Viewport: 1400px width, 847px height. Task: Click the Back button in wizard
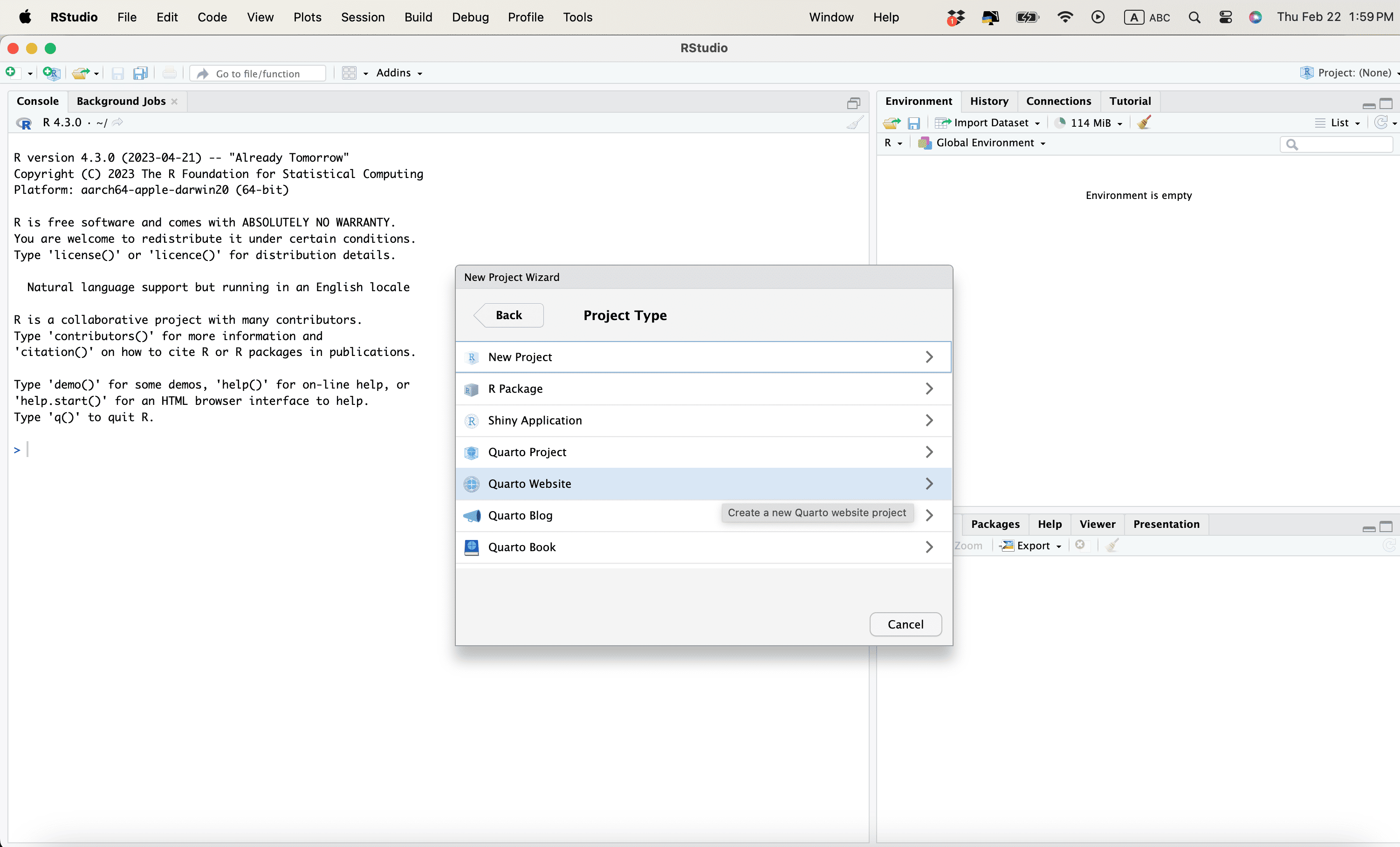(x=508, y=315)
